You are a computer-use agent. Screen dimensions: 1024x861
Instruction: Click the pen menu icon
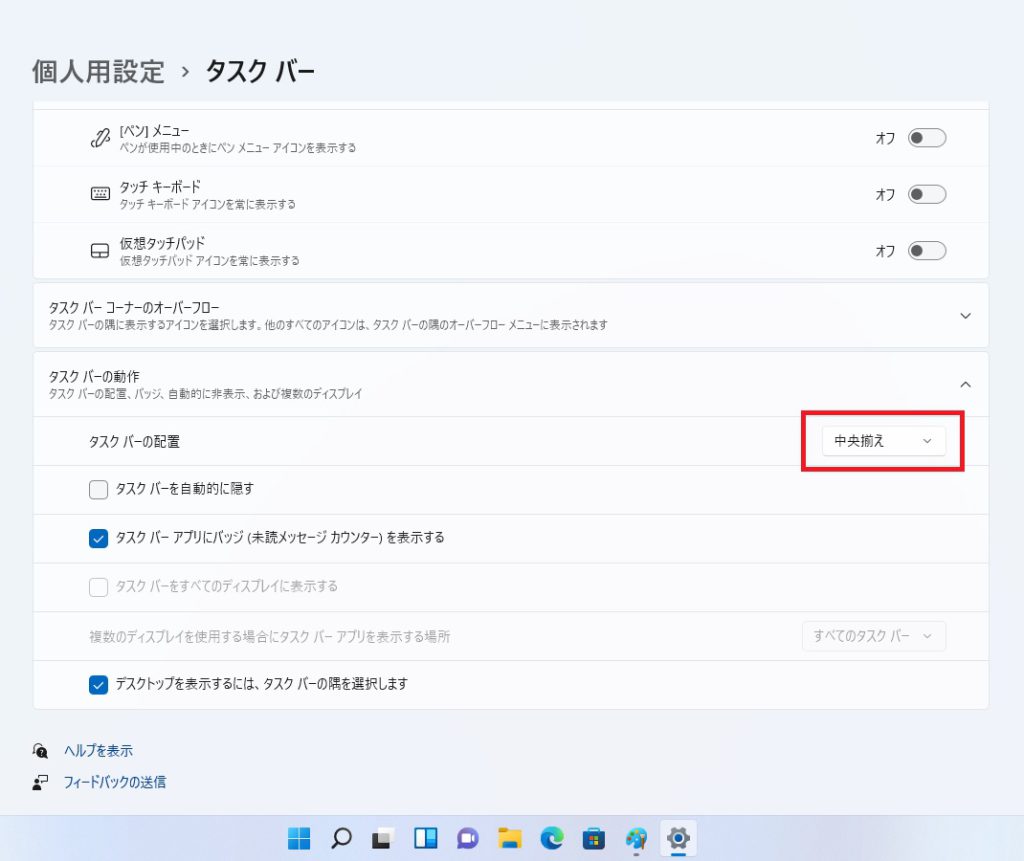coord(100,138)
